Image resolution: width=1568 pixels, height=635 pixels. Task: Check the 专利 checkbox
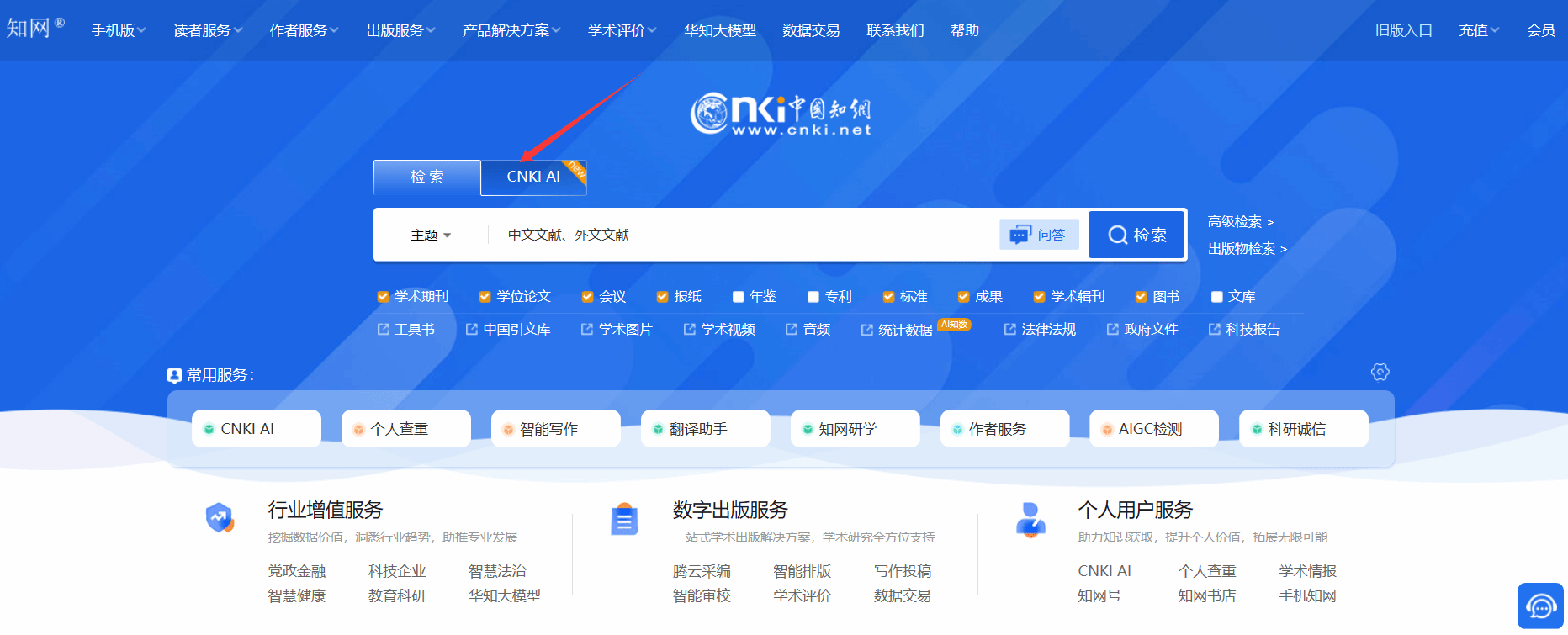click(x=813, y=297)
